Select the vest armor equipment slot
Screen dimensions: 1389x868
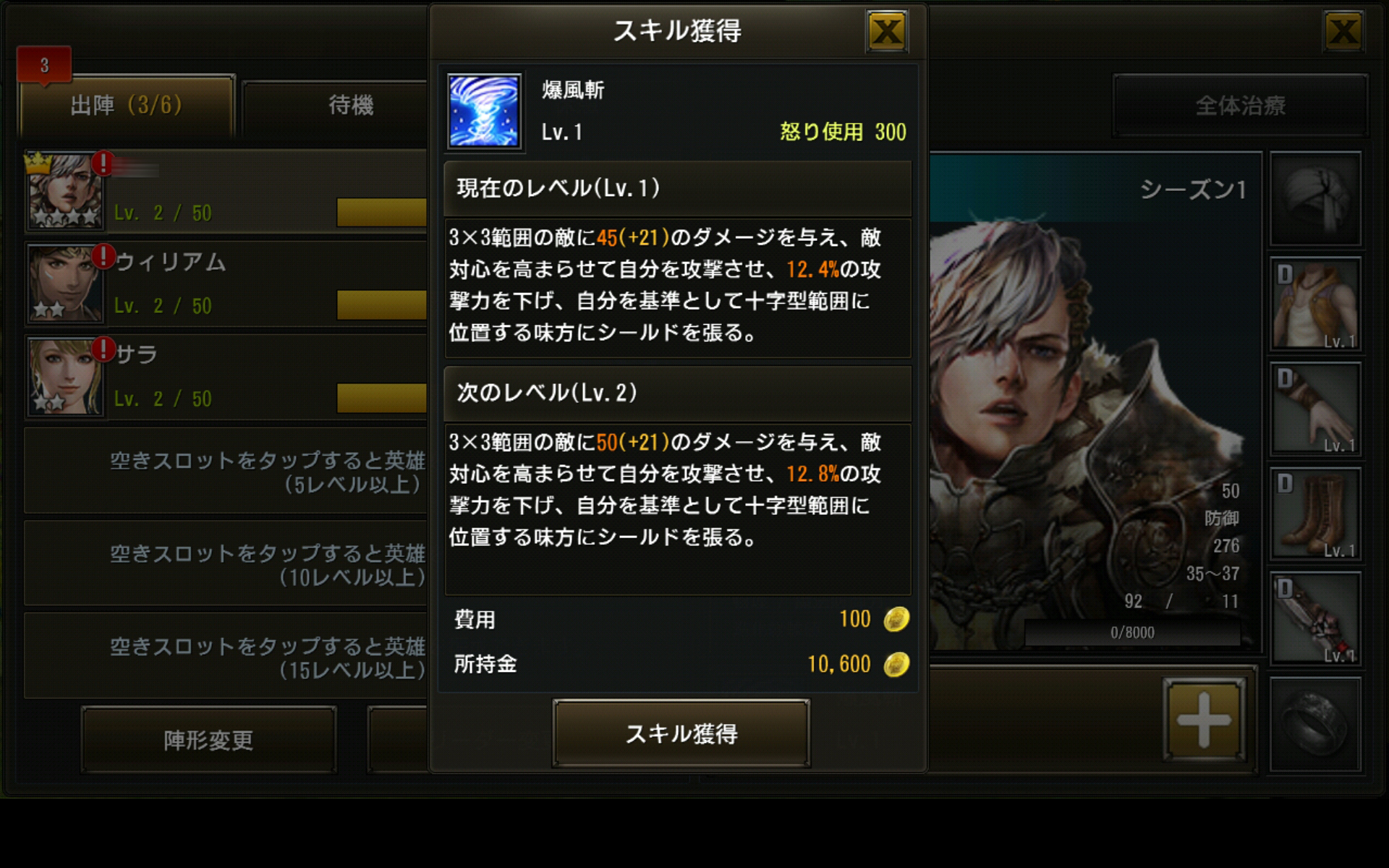[x=1315, y=304]
